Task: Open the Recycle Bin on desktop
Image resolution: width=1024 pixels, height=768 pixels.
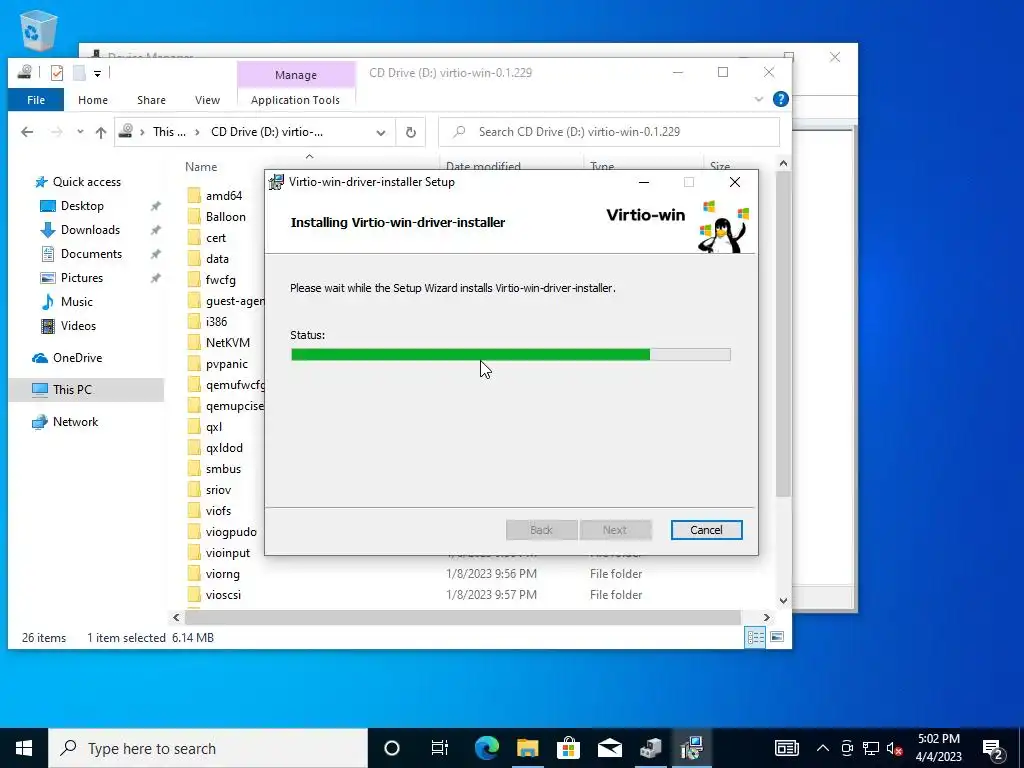Action: pos(39,31)
